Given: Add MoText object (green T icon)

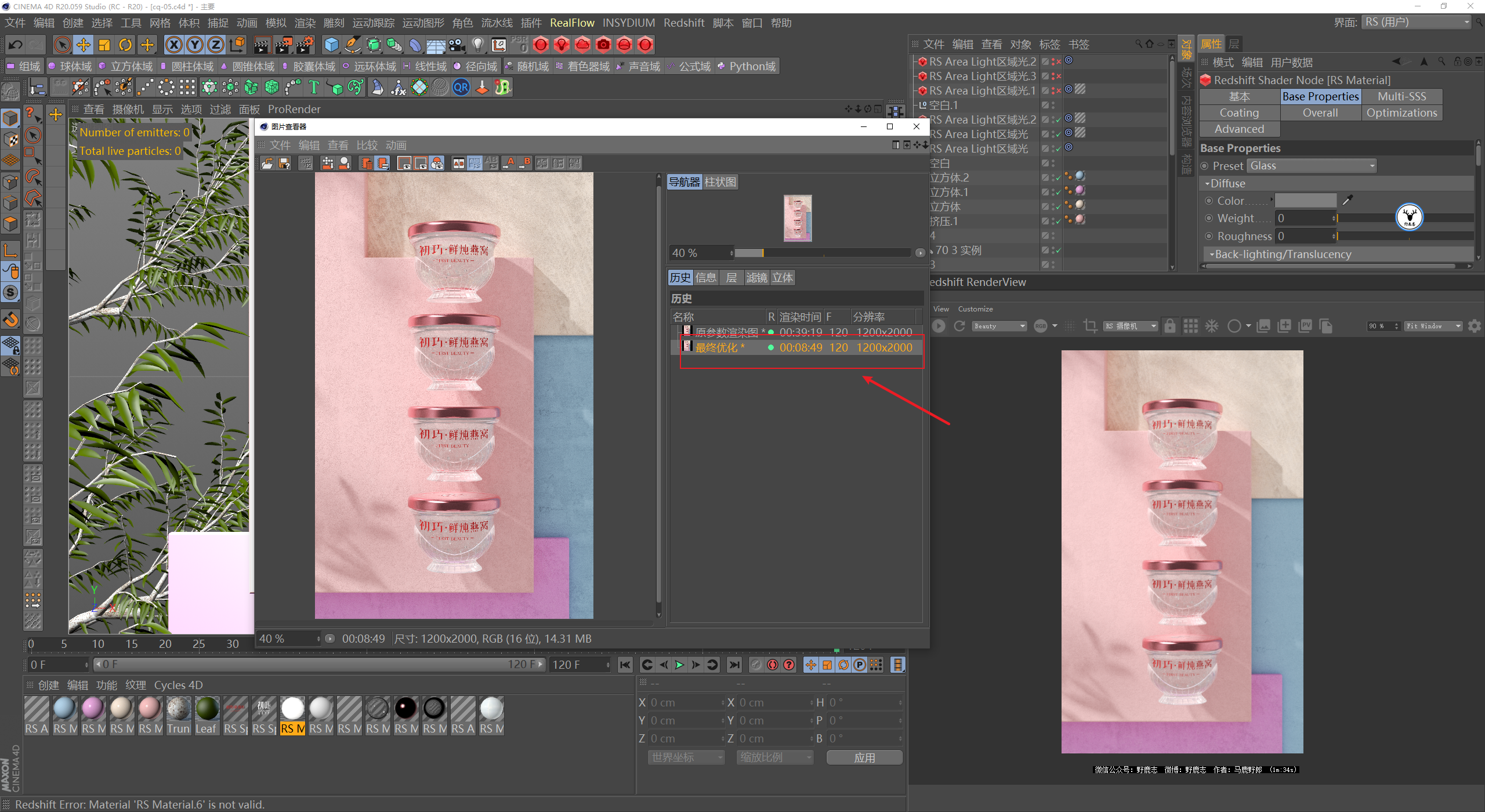Looking at the screenshot, I should 314,88.
